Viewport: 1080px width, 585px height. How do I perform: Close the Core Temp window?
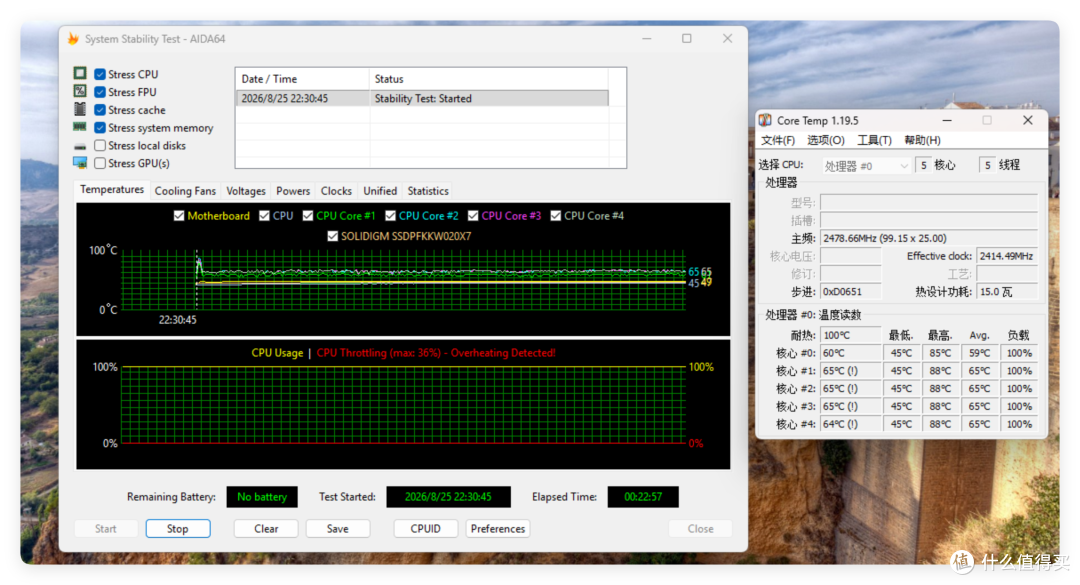[1028, 120]
